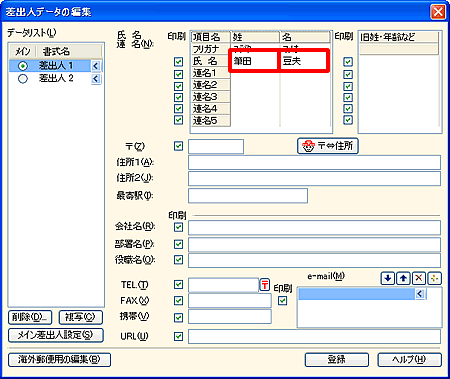Toggle 役職名 print checkbox
The height and width of the screenshot is (379, 450).
178,259
